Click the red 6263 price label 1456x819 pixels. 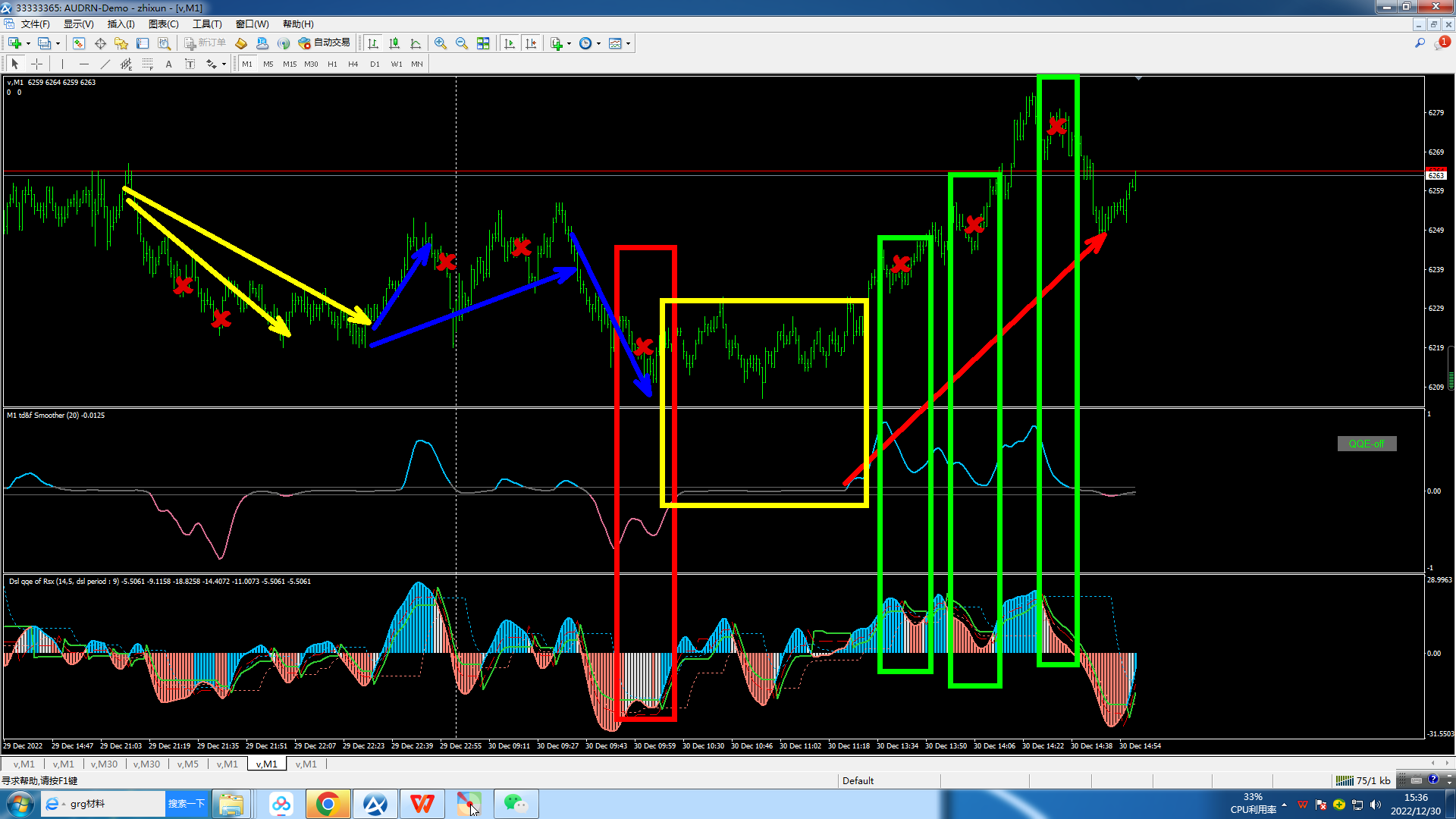[x=1436, y=174]
